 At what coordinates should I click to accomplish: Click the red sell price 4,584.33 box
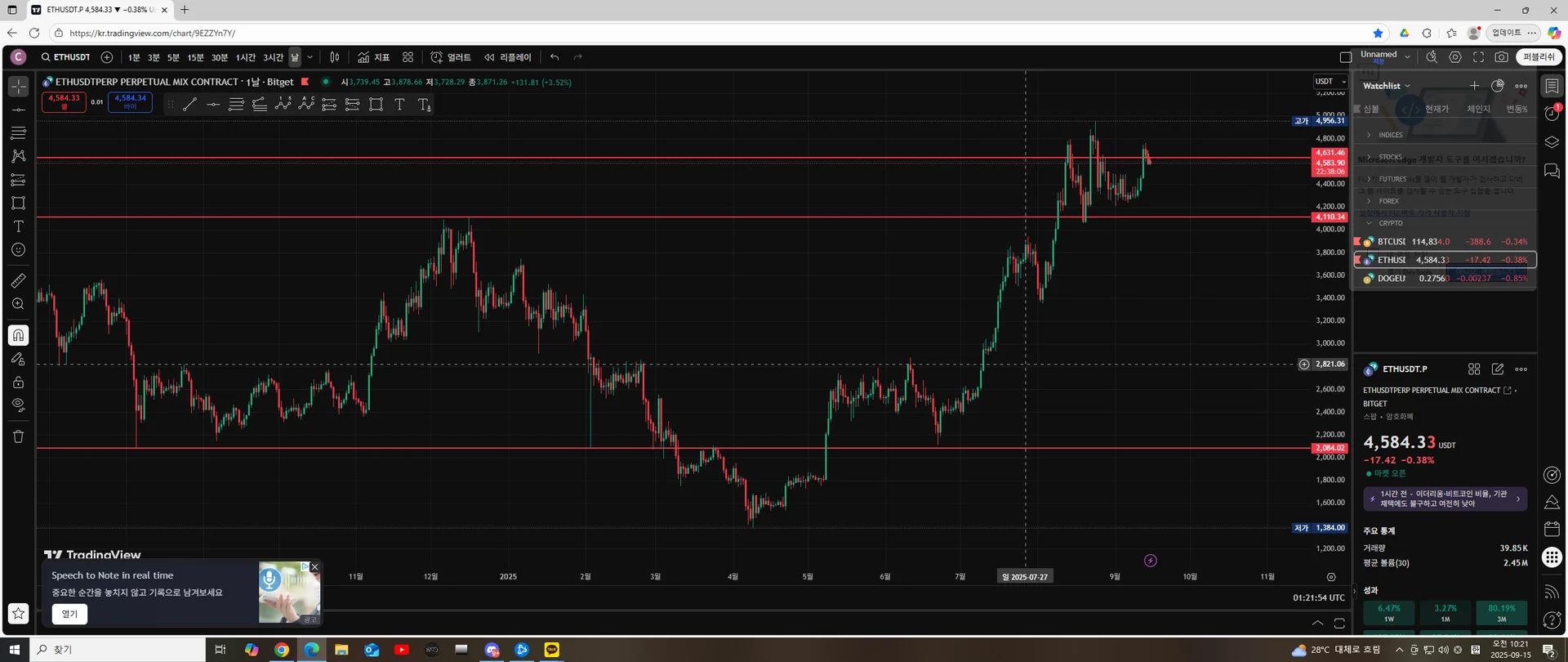pos(64,102)
